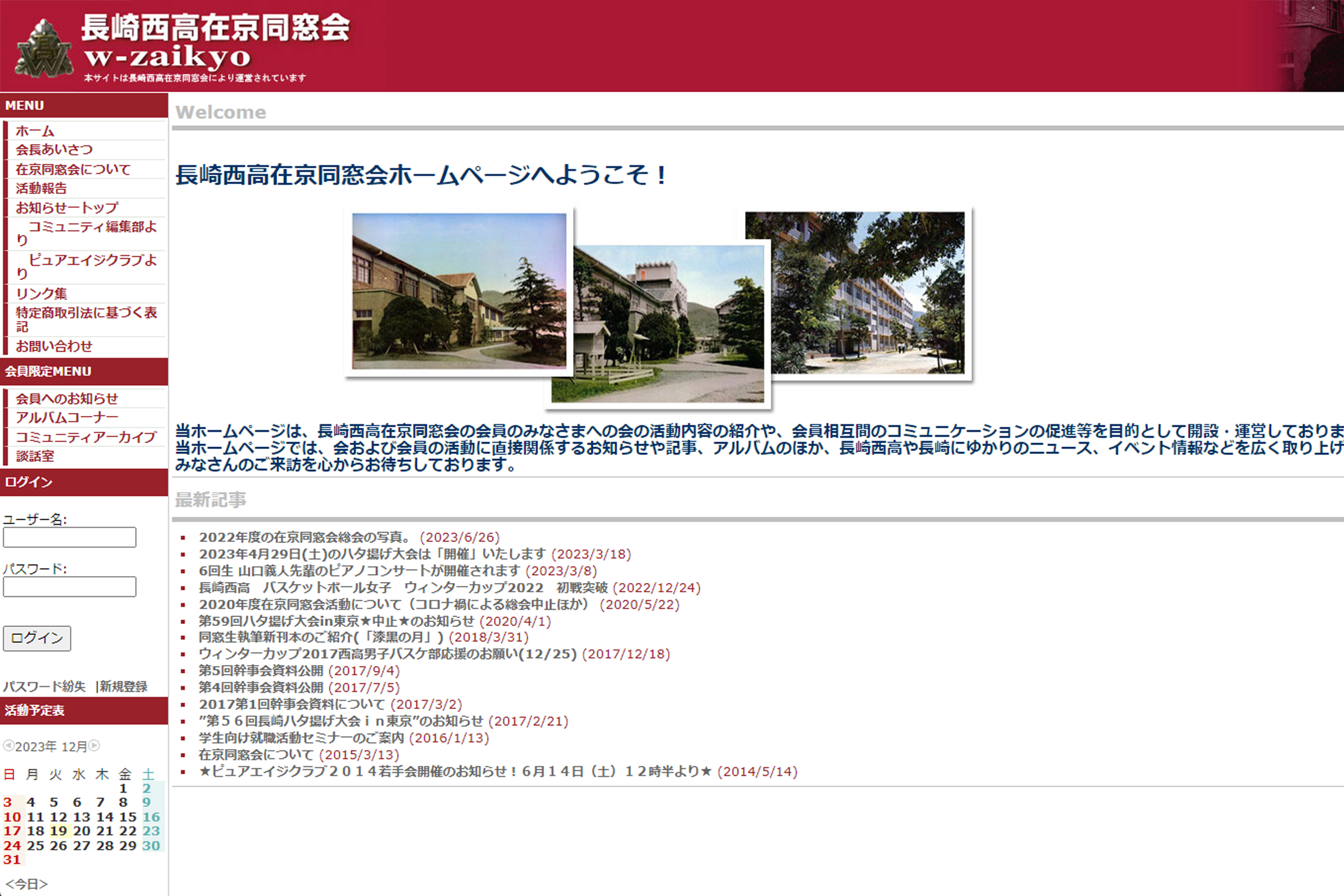Click <今日> link below calendar

pyautogui.click(x=27, y=884)
